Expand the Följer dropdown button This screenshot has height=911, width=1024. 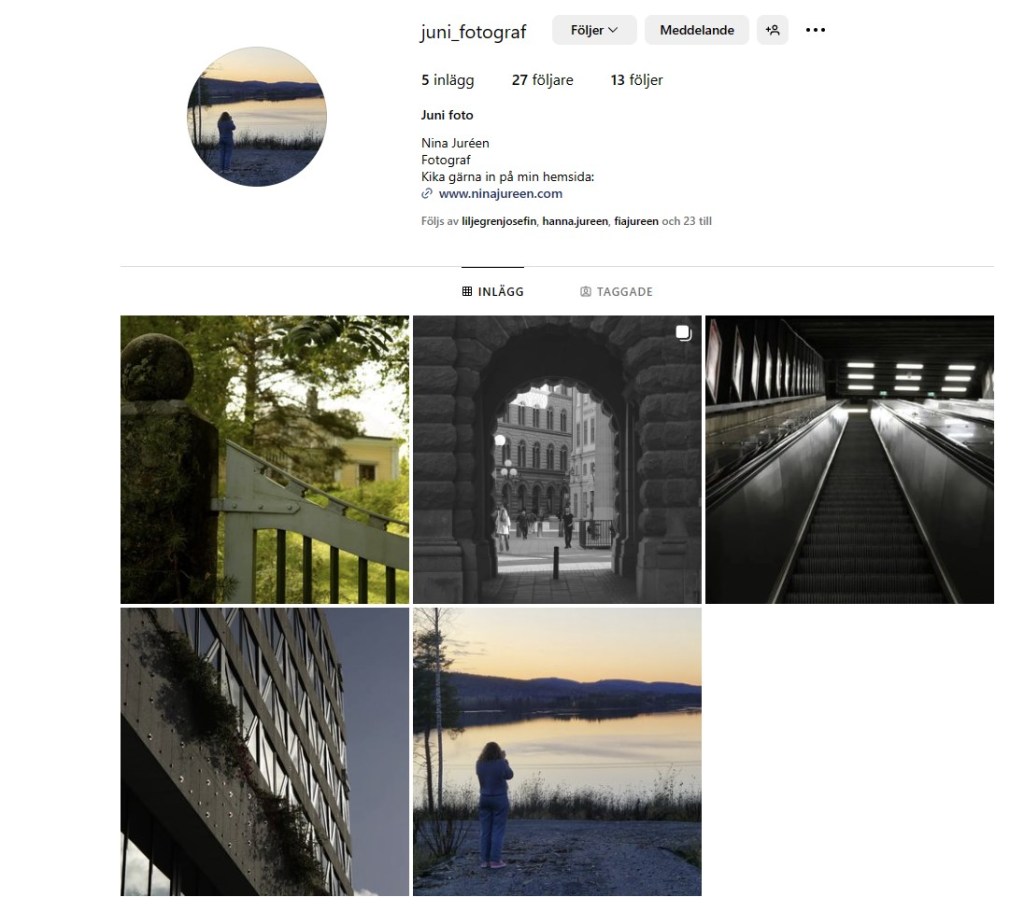click(594, 30)
